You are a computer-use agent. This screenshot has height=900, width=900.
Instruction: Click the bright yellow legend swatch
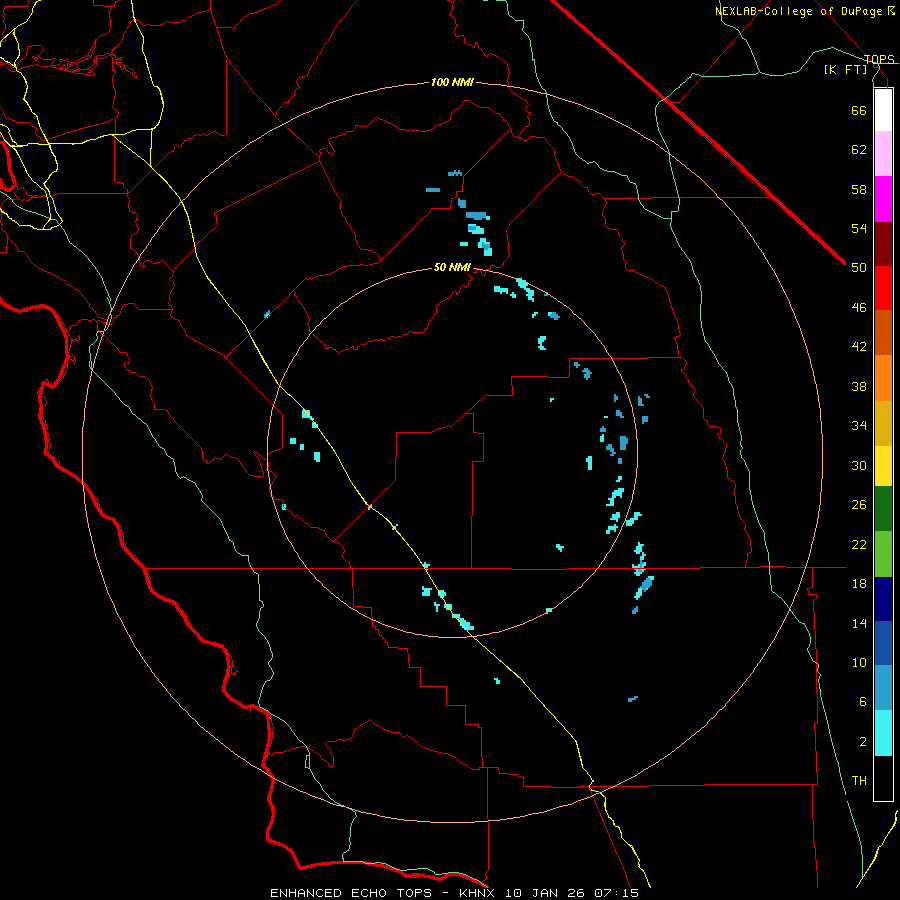click(x=883, y=465)
